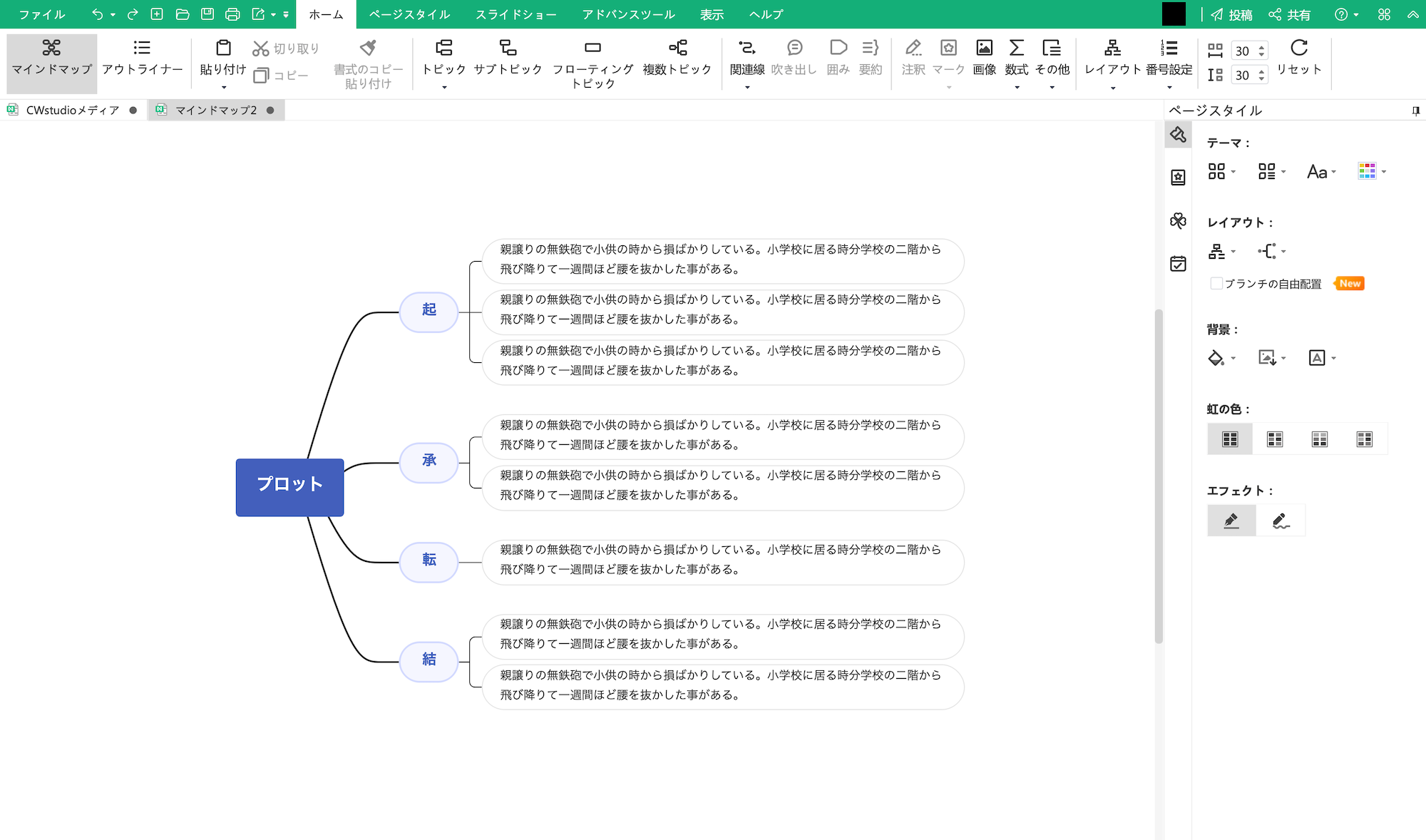Image resolution: width=1426 pixels, height=840 pixels.
Task: Toggle the hand-drawn sketch effect
Action: point(1281,521)
